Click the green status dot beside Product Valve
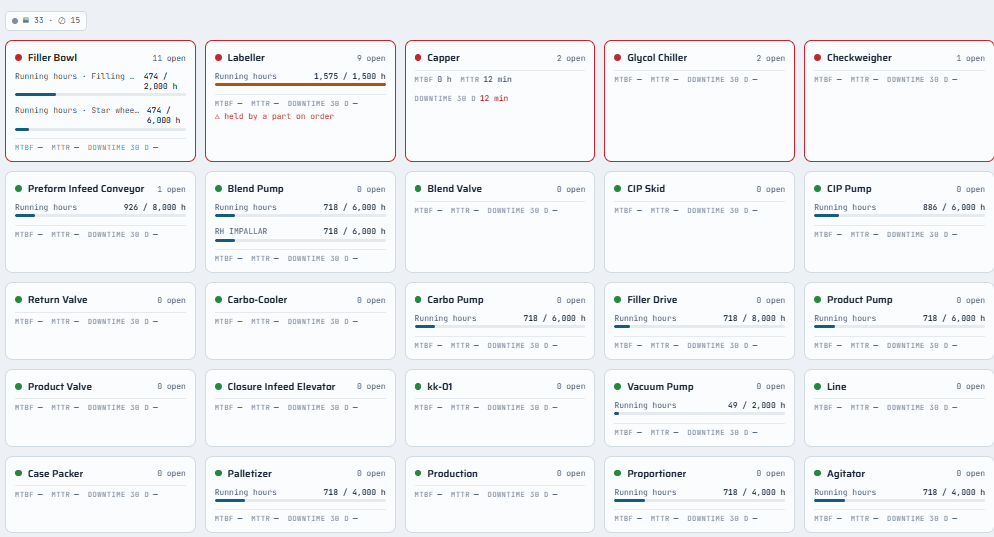This screenshot has height=537, width=994. pyautogui.click(x=18, y=387)
